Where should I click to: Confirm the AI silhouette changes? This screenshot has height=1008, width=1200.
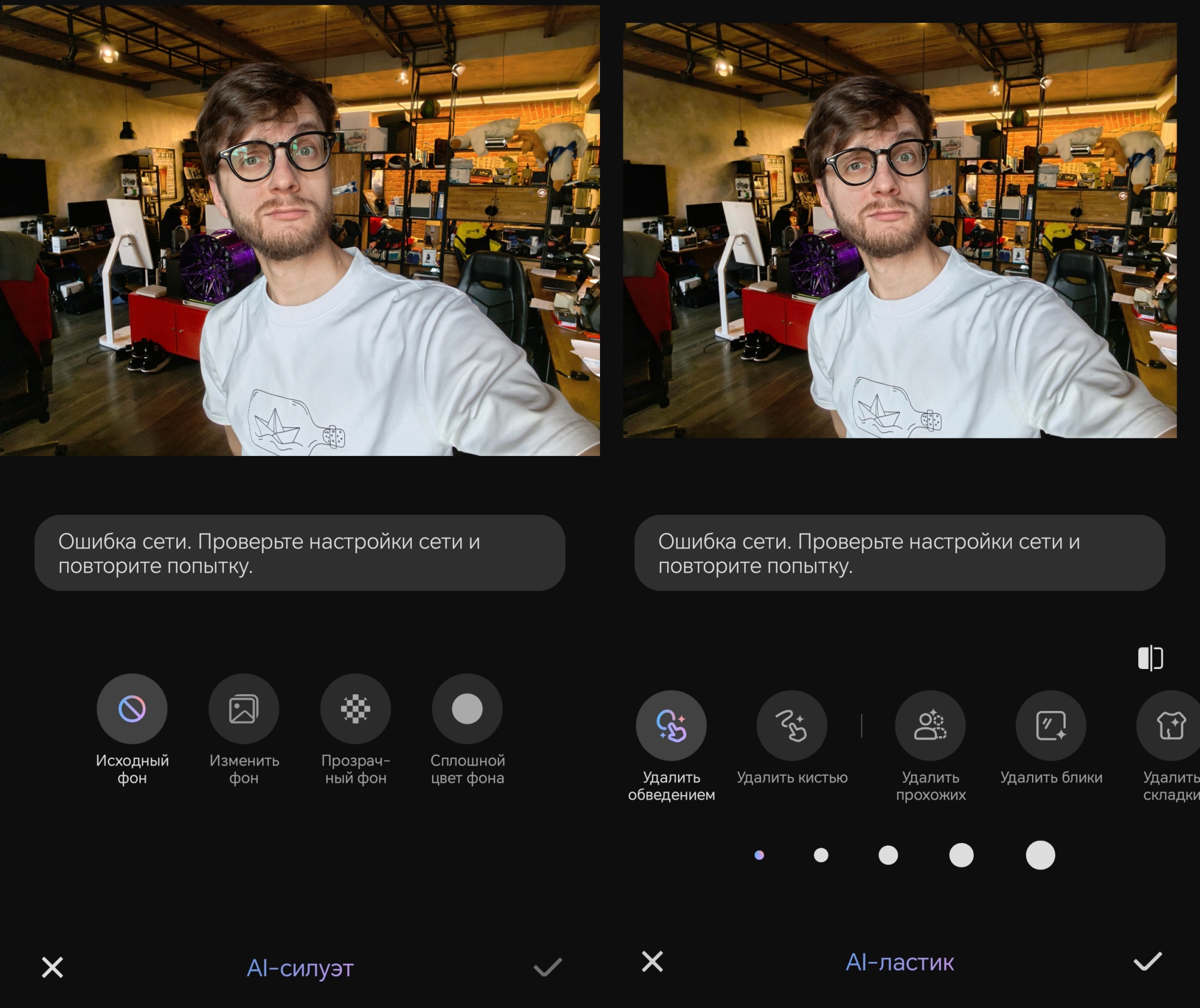[x=547, y=967]
